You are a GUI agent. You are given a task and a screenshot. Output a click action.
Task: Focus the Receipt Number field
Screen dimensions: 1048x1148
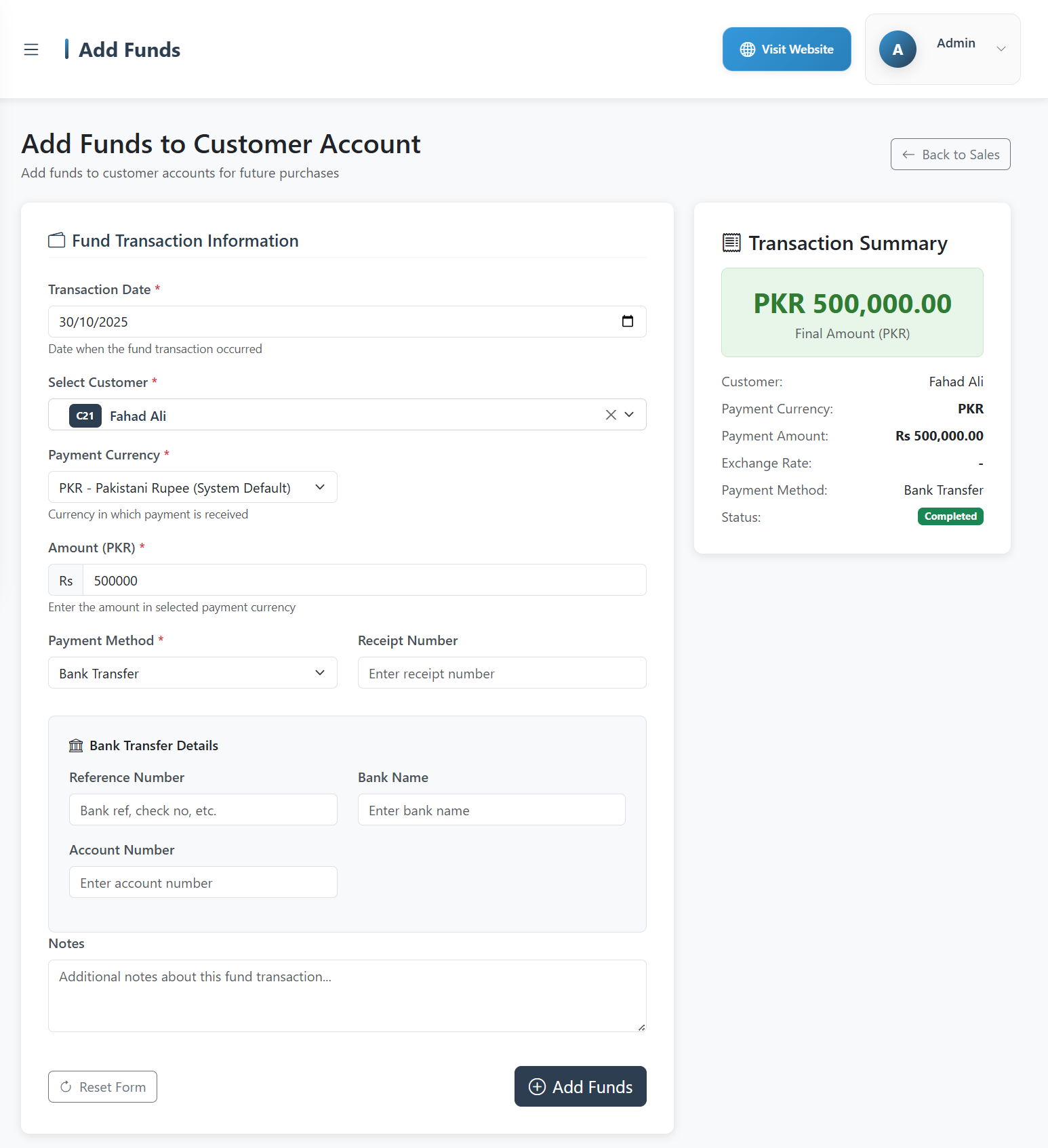pyautogui.click(x=502, y=673)
